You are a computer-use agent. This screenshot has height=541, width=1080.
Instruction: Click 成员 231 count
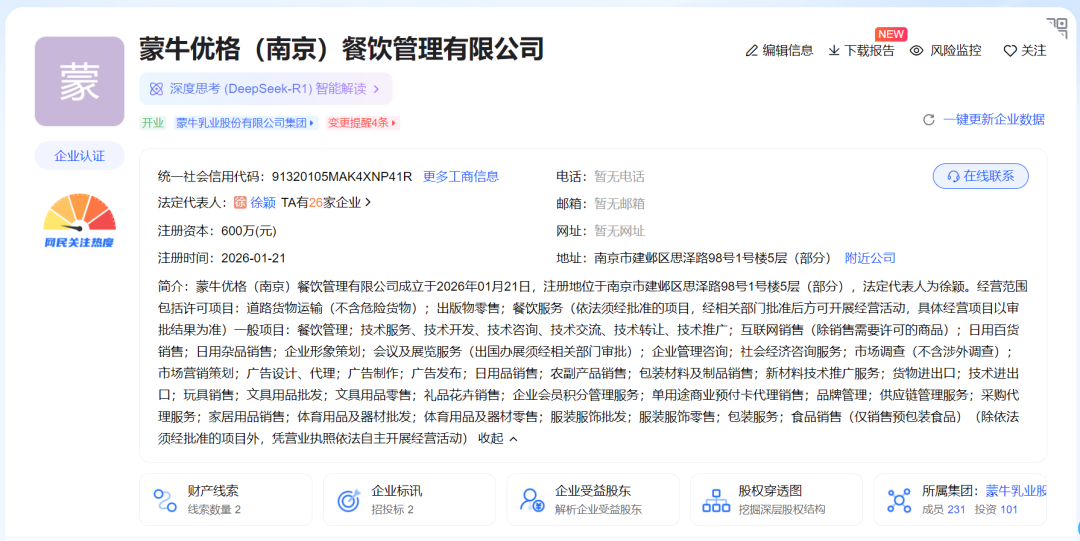pos(944,510)
